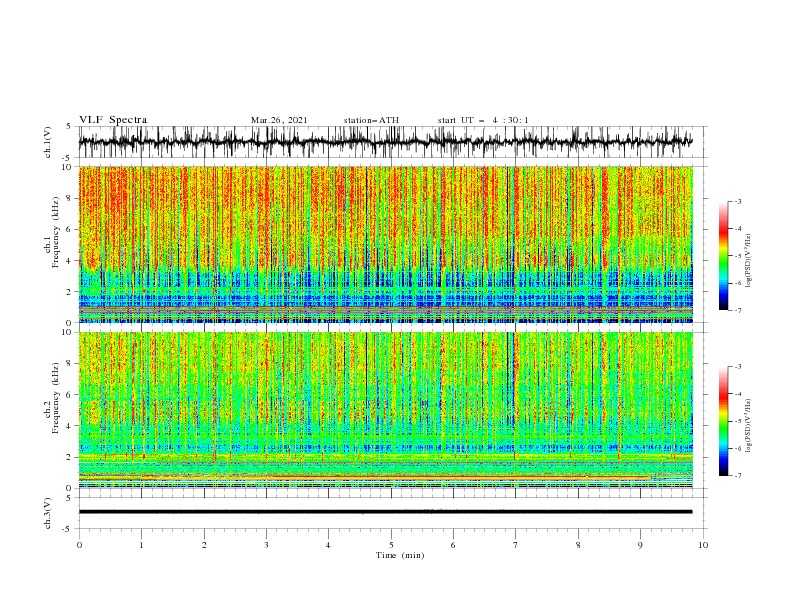The width and height of the screenshot is (792, 612).
Task: Click the ch.2 spectrogram color scale bar
Action: tap(723, 421)
